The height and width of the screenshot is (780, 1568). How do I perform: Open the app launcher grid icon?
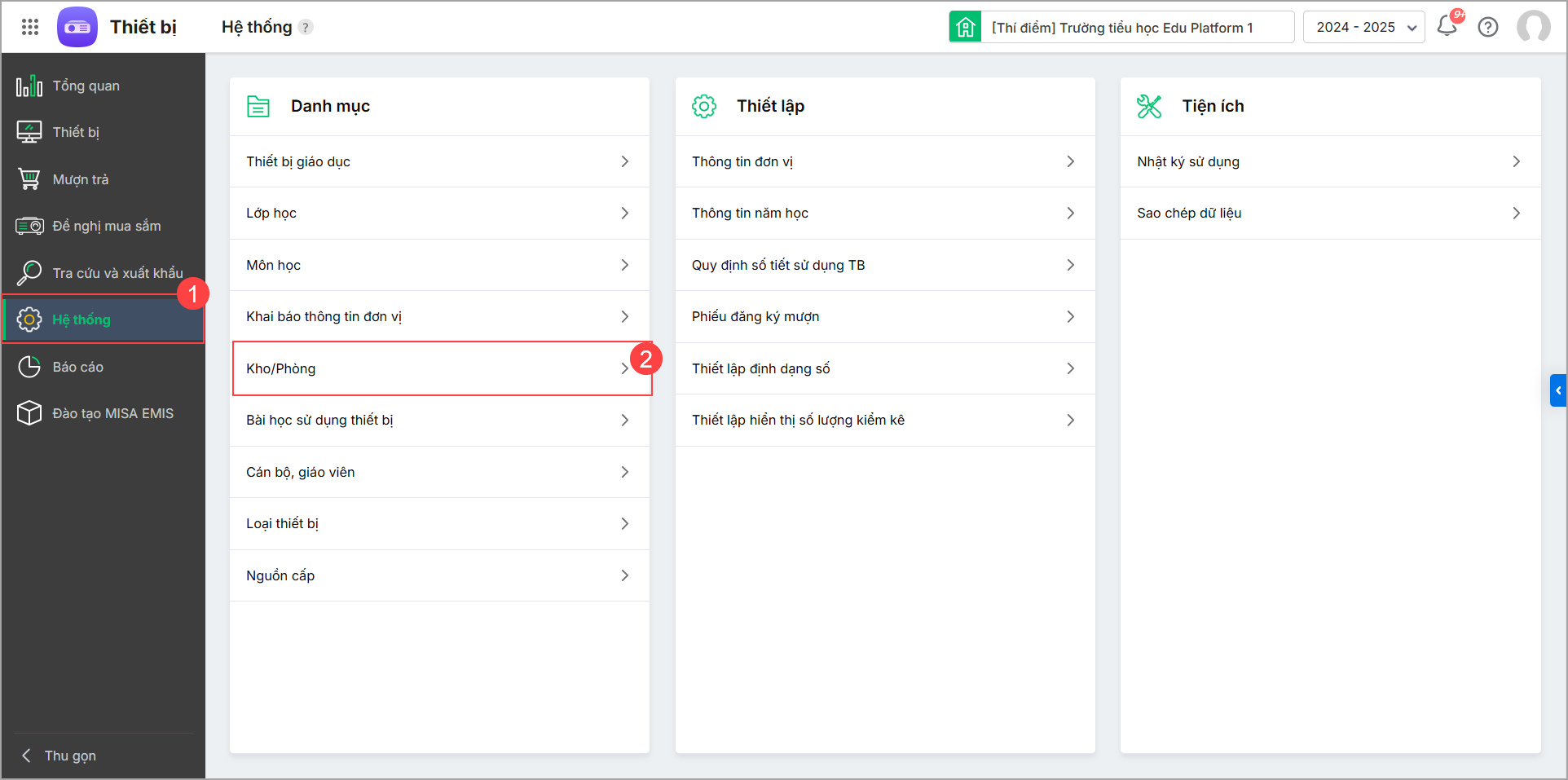pos(30,27)
